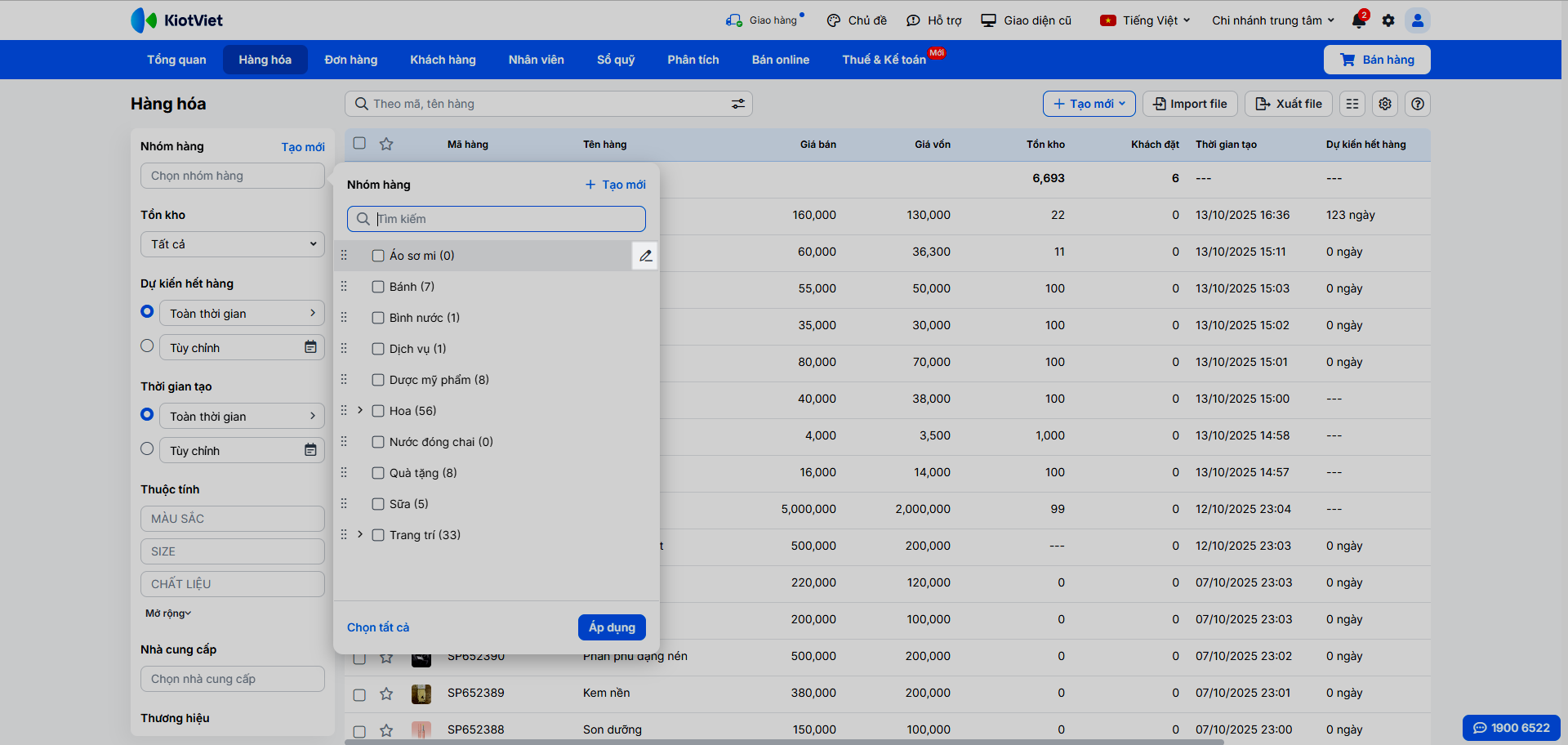This screenshot has height=745, width=1568.
Task: Click the Chọn tất cả link
Action: (378, 627)
